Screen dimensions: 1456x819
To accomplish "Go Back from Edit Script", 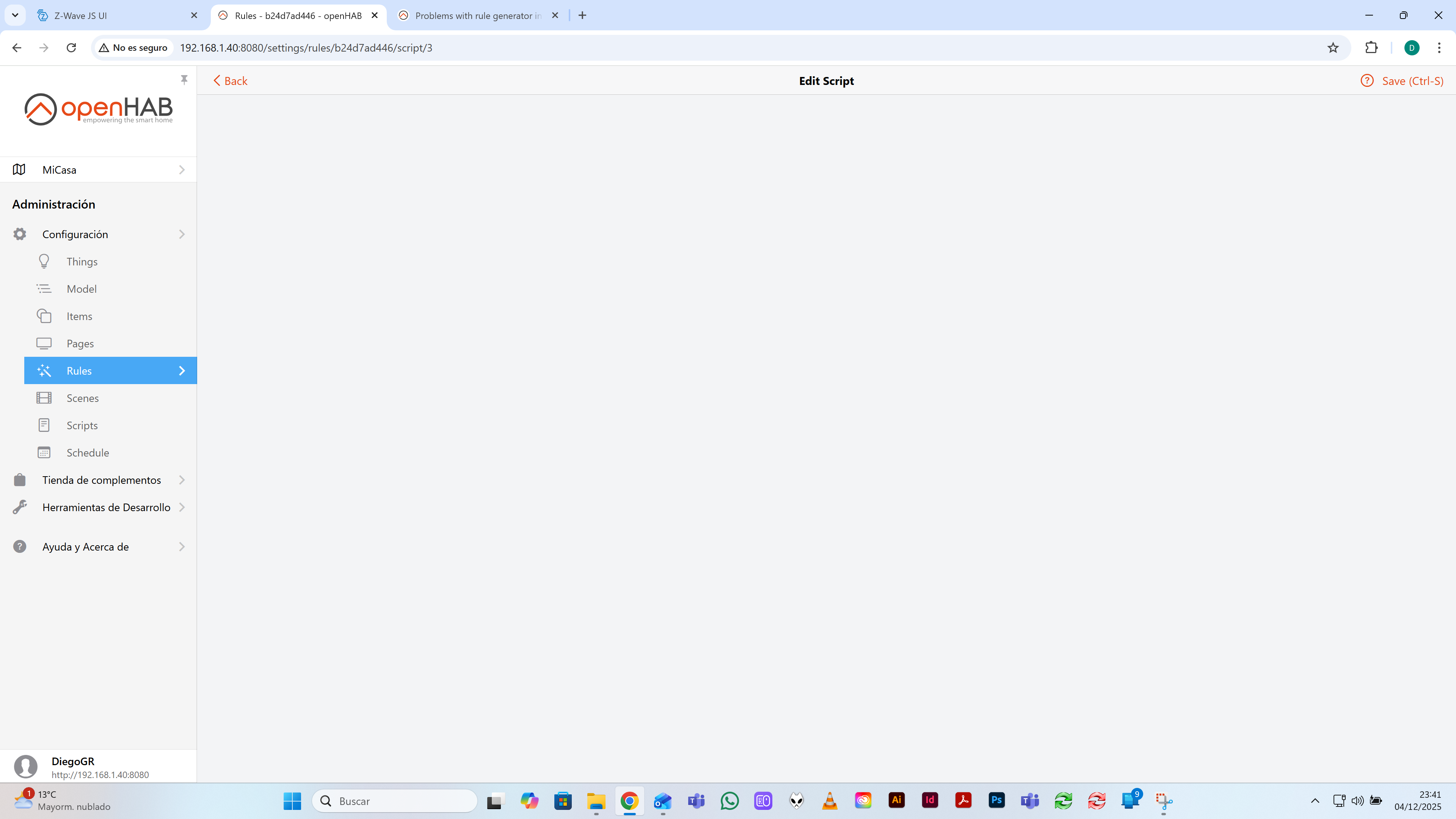I will (x=230, y=81).
